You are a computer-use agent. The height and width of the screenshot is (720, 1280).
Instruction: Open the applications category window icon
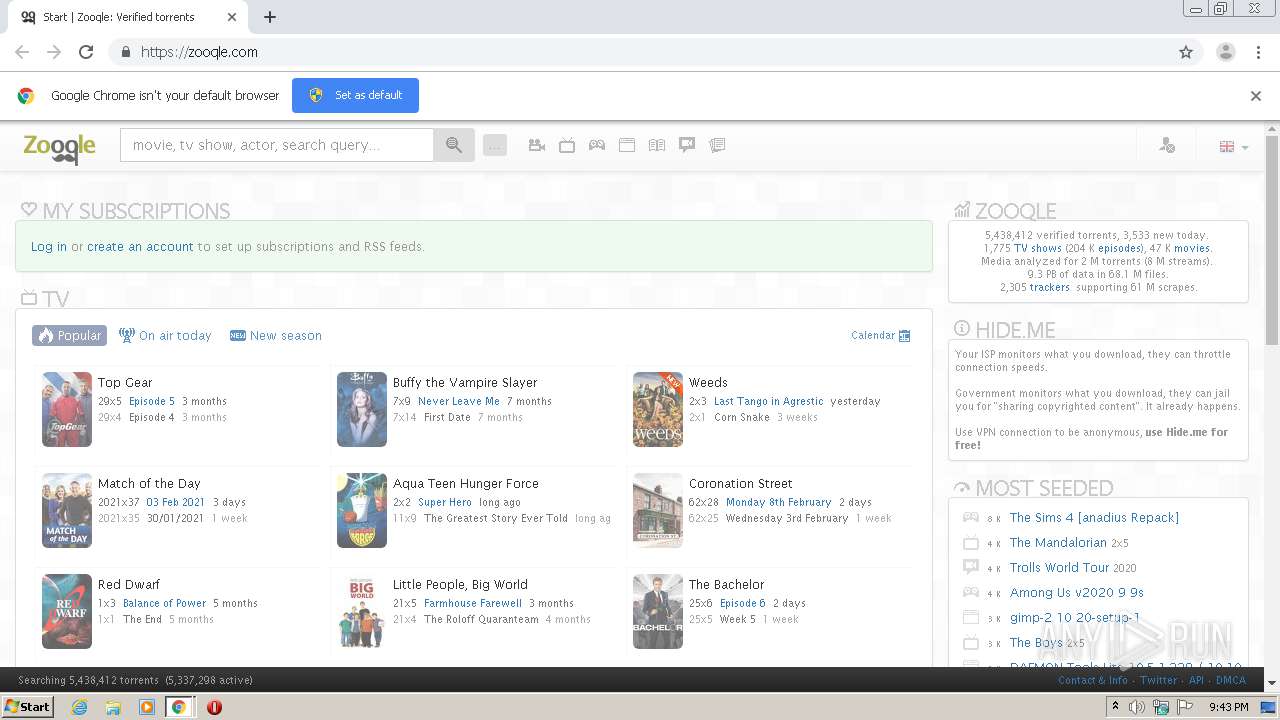point(627,145)
